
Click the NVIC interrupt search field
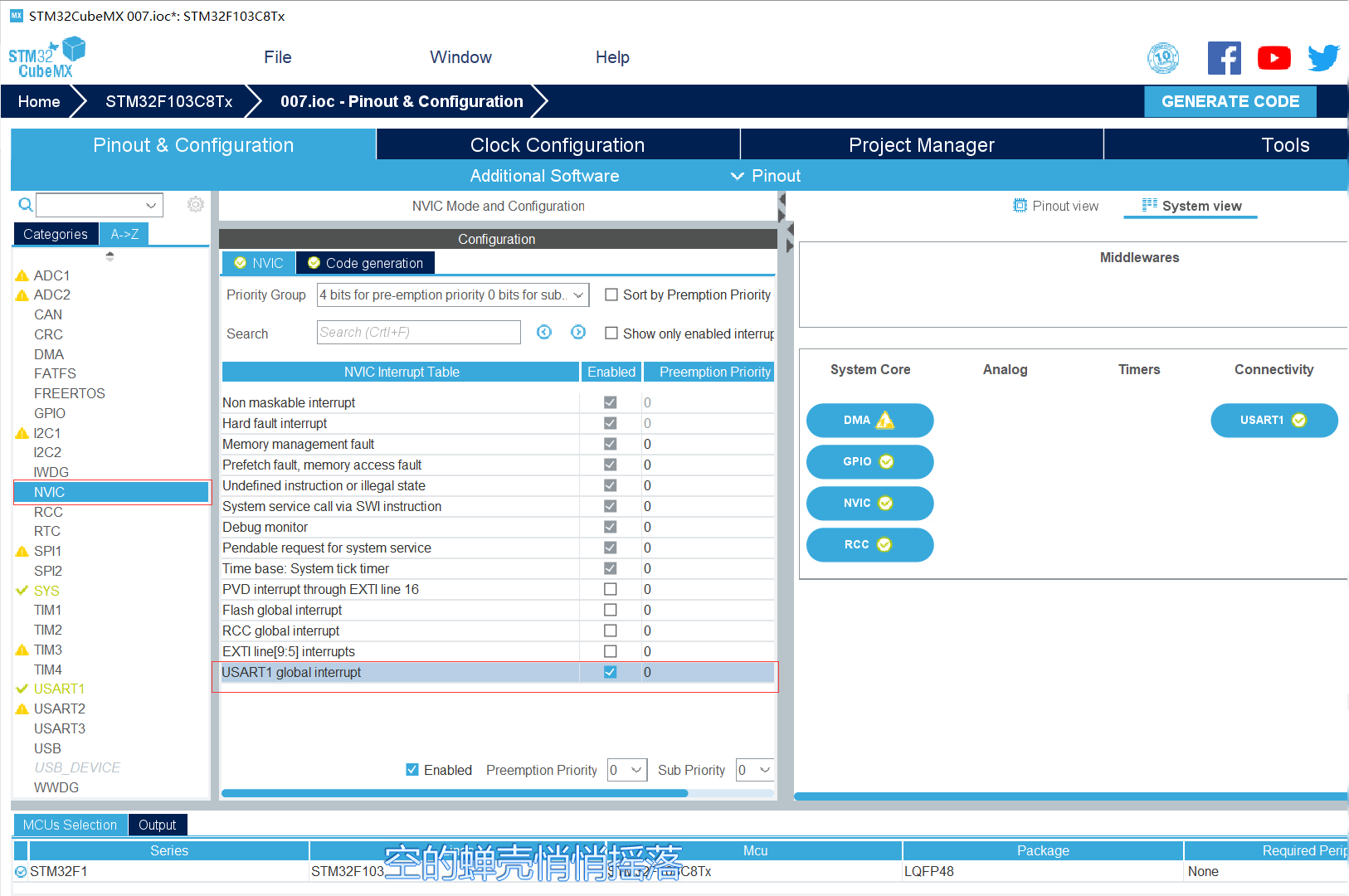click(418, 332)
